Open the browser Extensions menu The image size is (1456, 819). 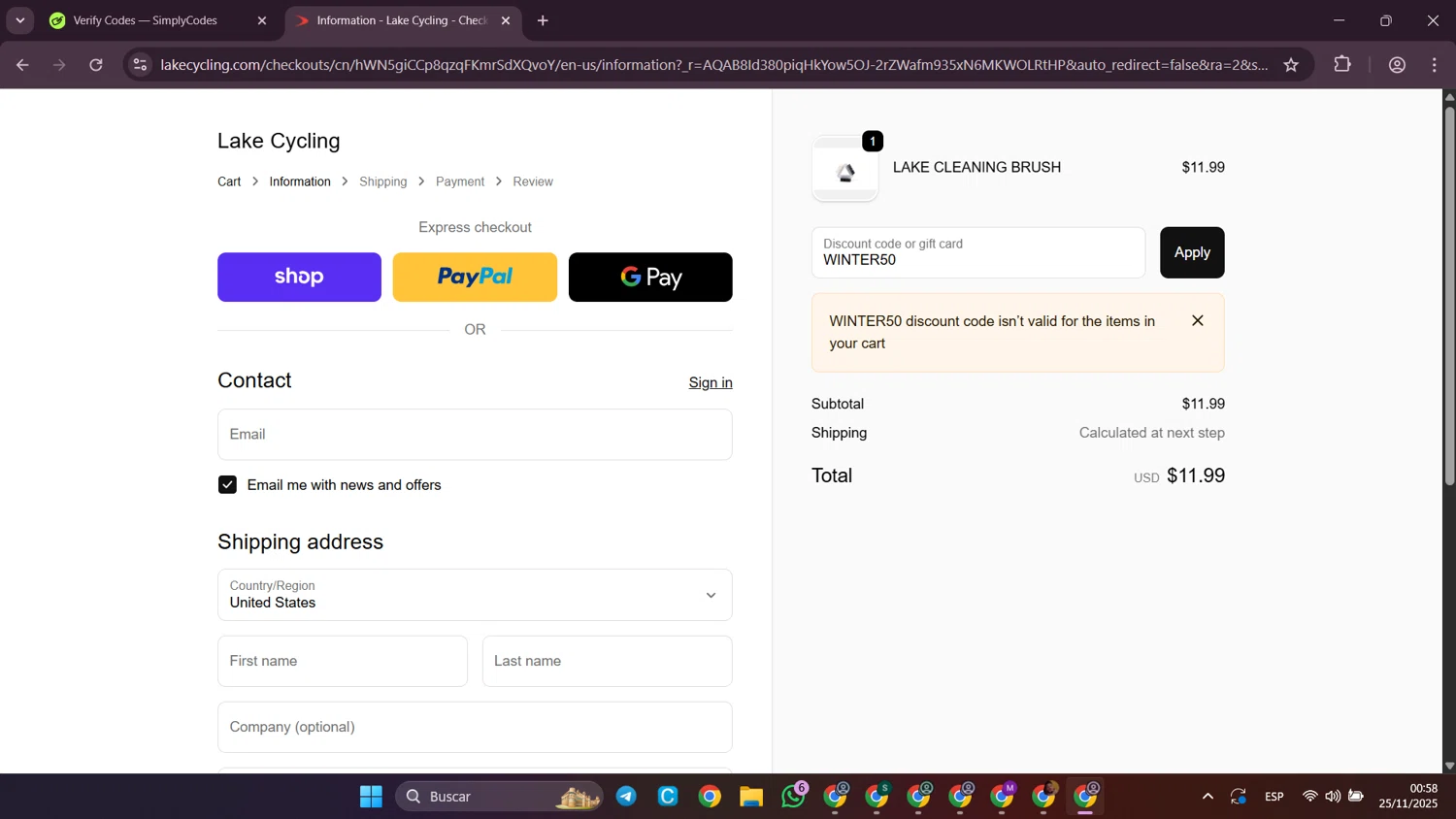pos(1342,65)
